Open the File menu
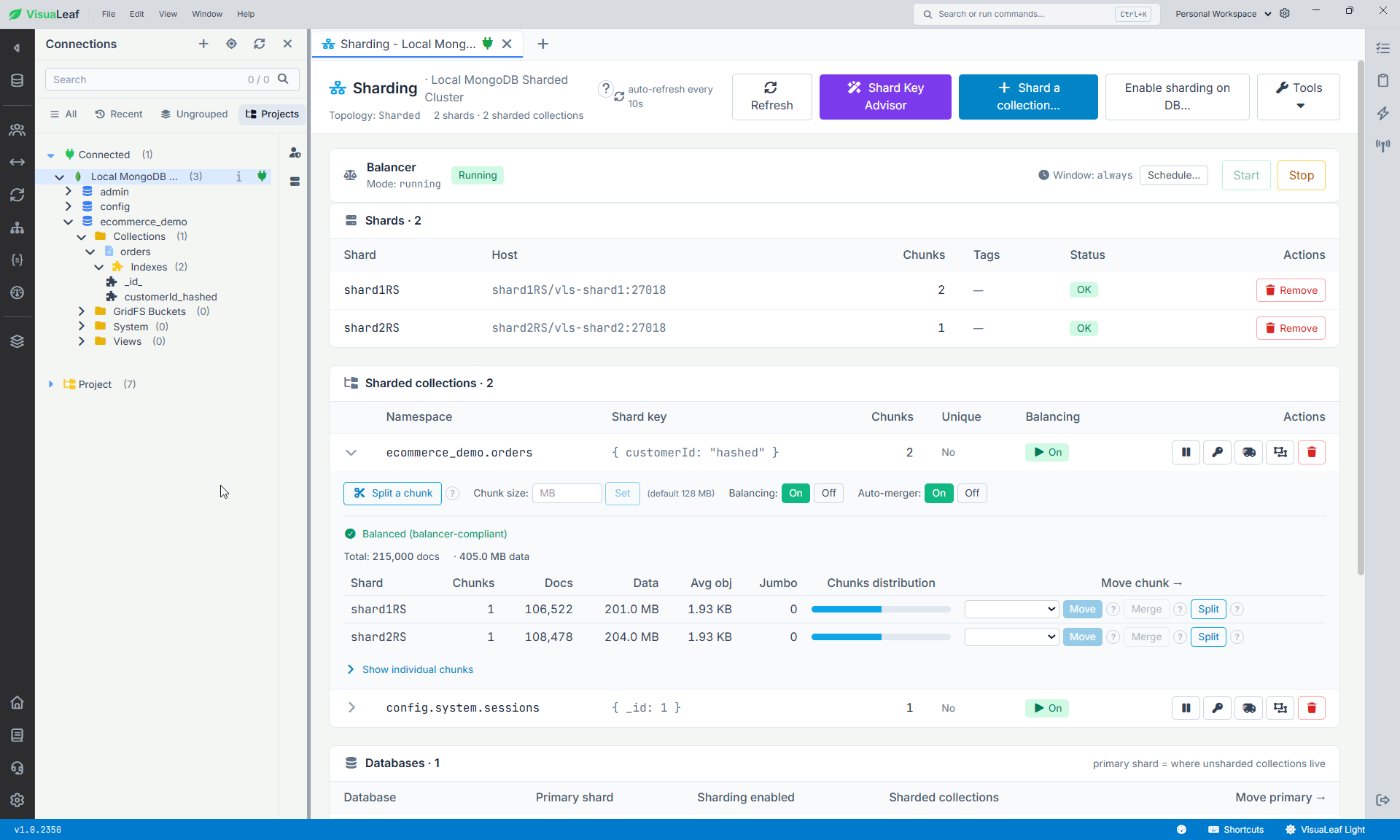Viewport: 1400px width, 840px height. tap(109, 14)
